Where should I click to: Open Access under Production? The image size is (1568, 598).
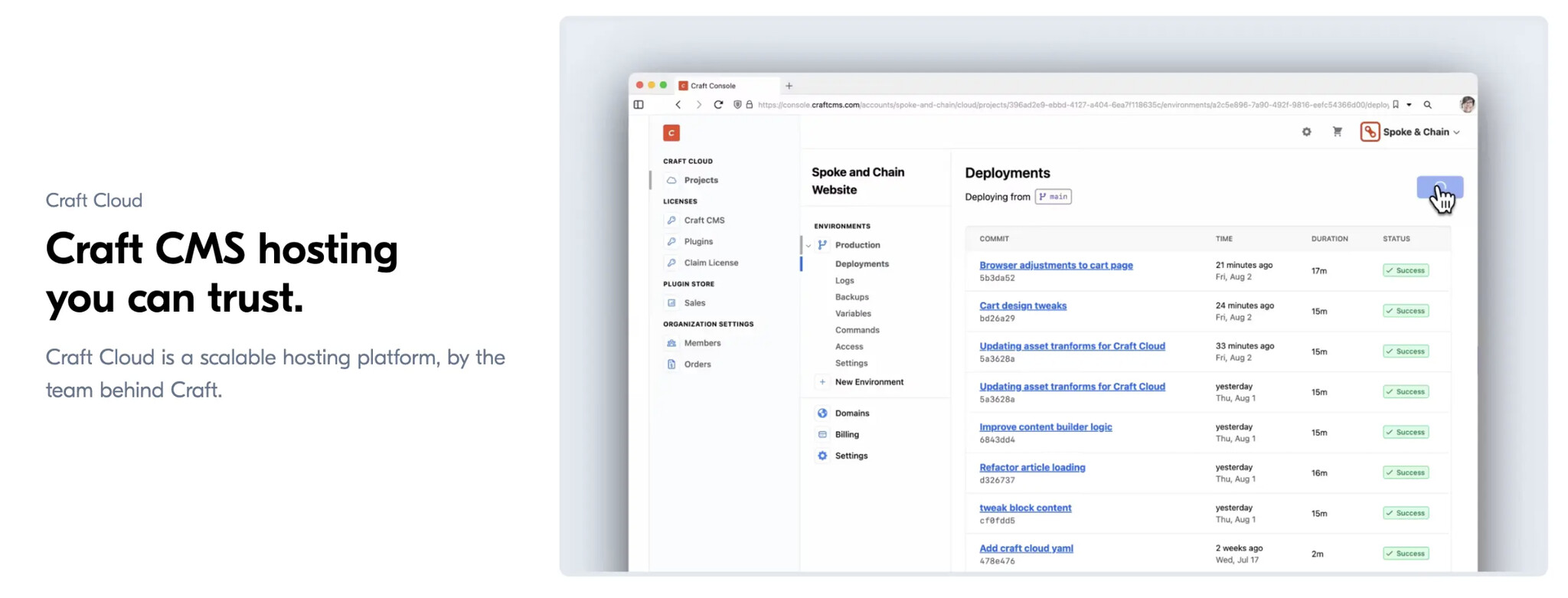point(848,347)
